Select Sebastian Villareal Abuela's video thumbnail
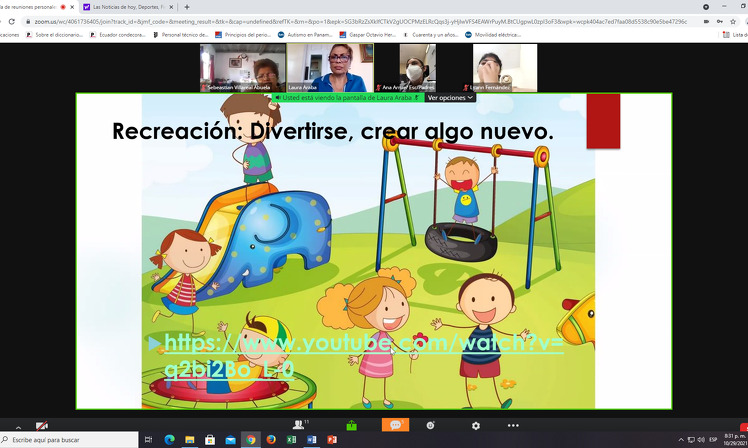Viewport: 748px width, 448px height. click(243, 68)
